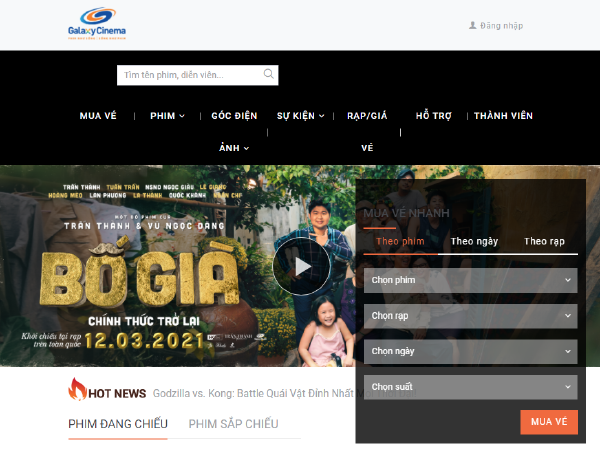Click chevron next to PHIM
This screenshot has height=450, width=600.
182,116
